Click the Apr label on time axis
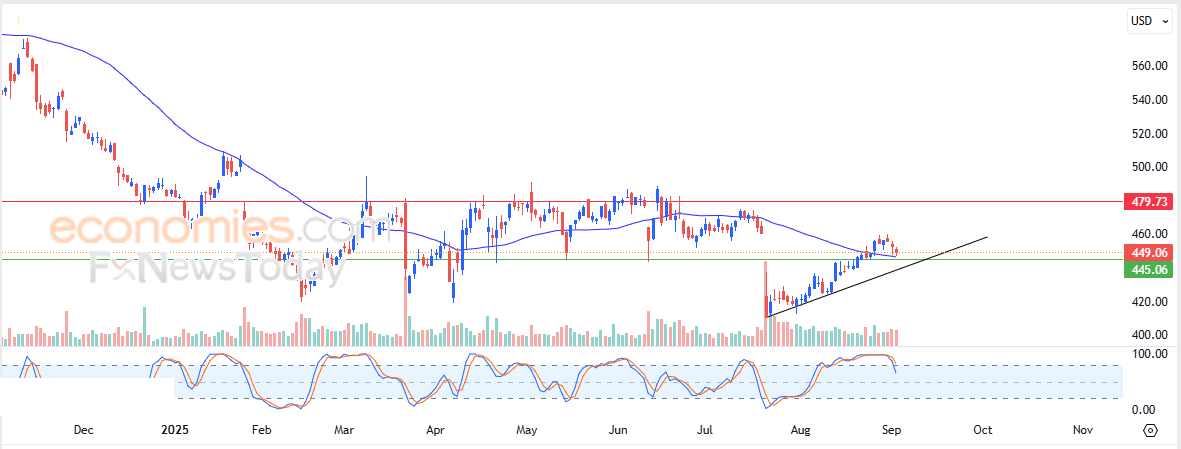This screenshot has height=449, width=1181. [x=435, y=430]
